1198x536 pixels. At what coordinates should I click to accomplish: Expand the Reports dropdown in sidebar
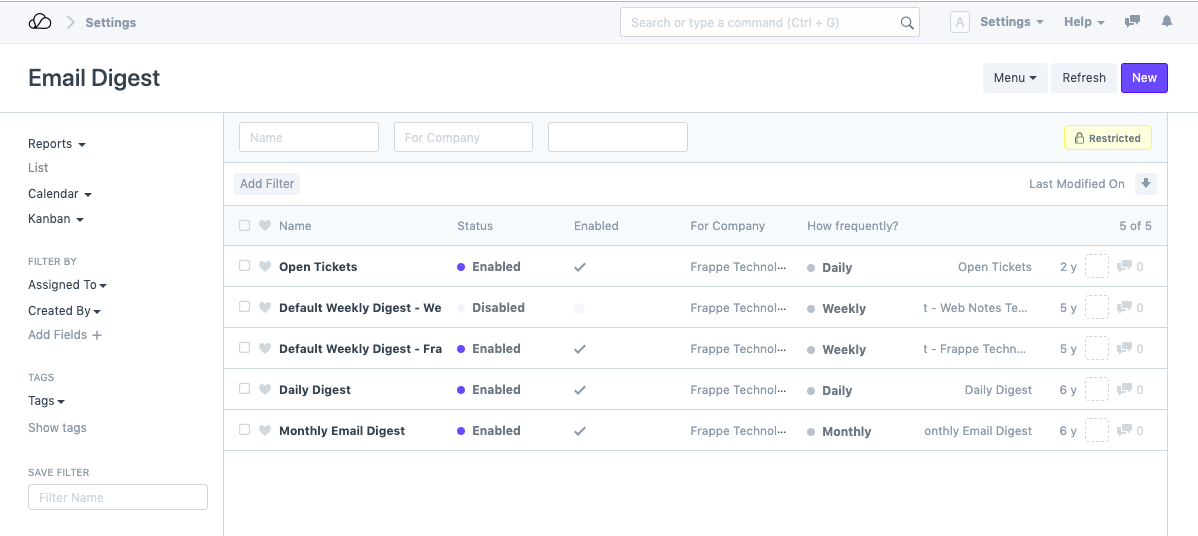[x=56, y=144]
